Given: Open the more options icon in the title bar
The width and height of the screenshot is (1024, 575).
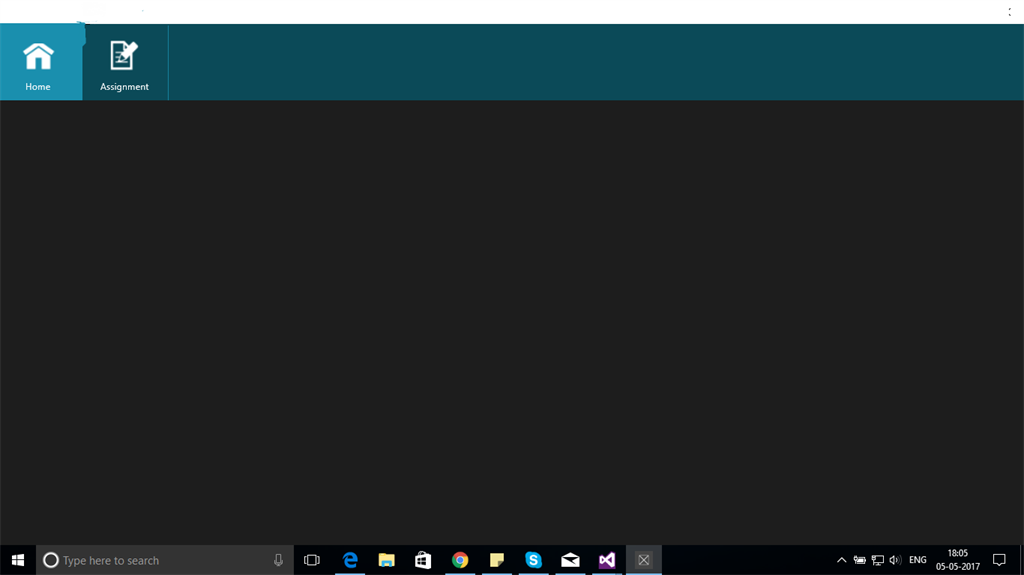Looking at the screenshot, I should coord(1010,12).
